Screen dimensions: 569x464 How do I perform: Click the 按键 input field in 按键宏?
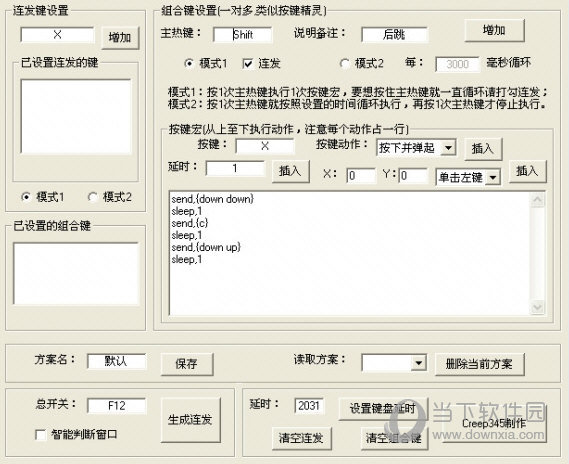(x=265, y=146)
